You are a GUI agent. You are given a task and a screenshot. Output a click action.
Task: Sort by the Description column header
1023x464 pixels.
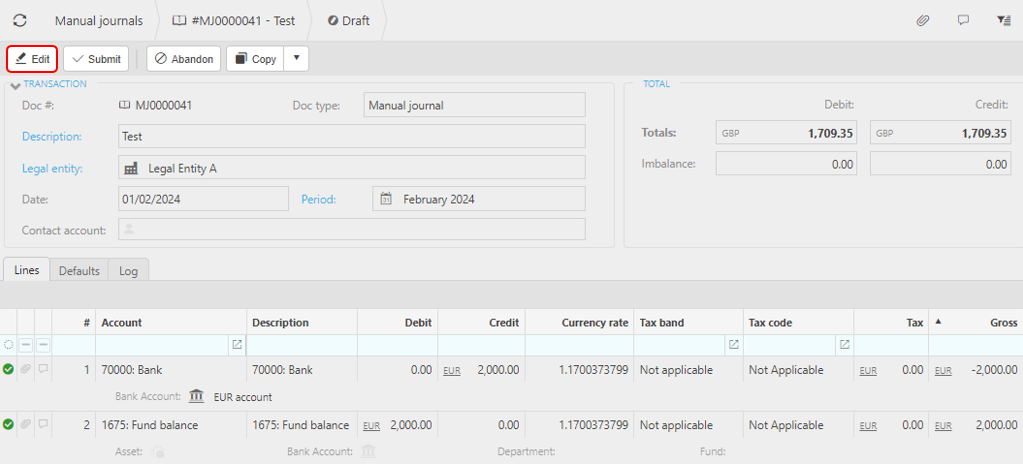[301, 322]
